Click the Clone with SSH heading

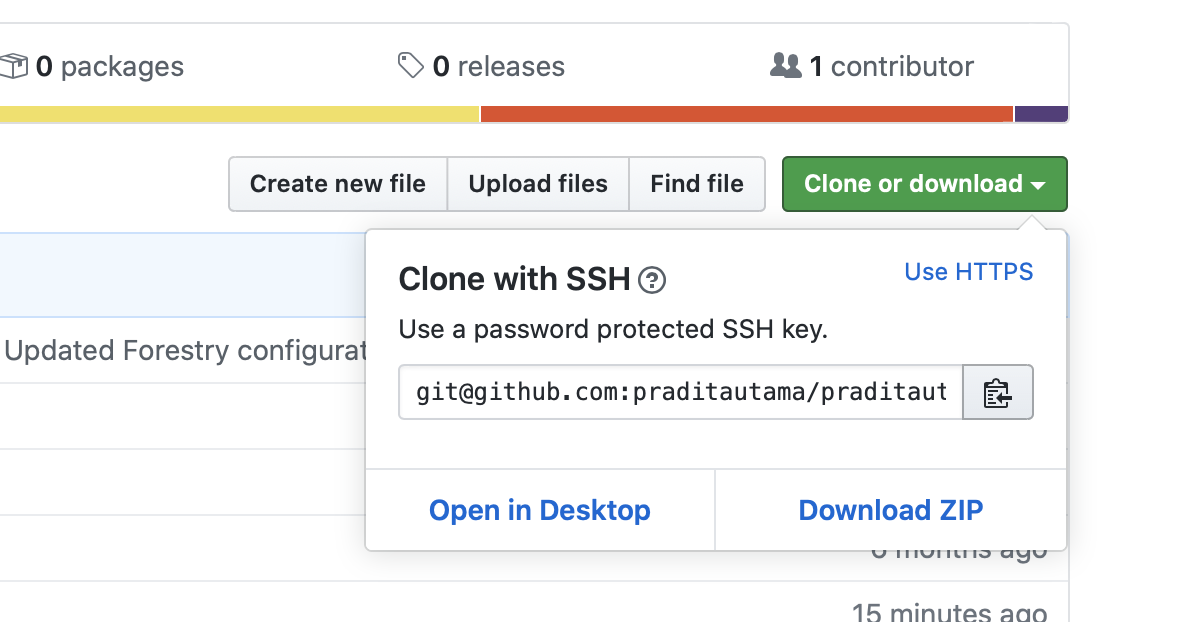tap(514, 280)
